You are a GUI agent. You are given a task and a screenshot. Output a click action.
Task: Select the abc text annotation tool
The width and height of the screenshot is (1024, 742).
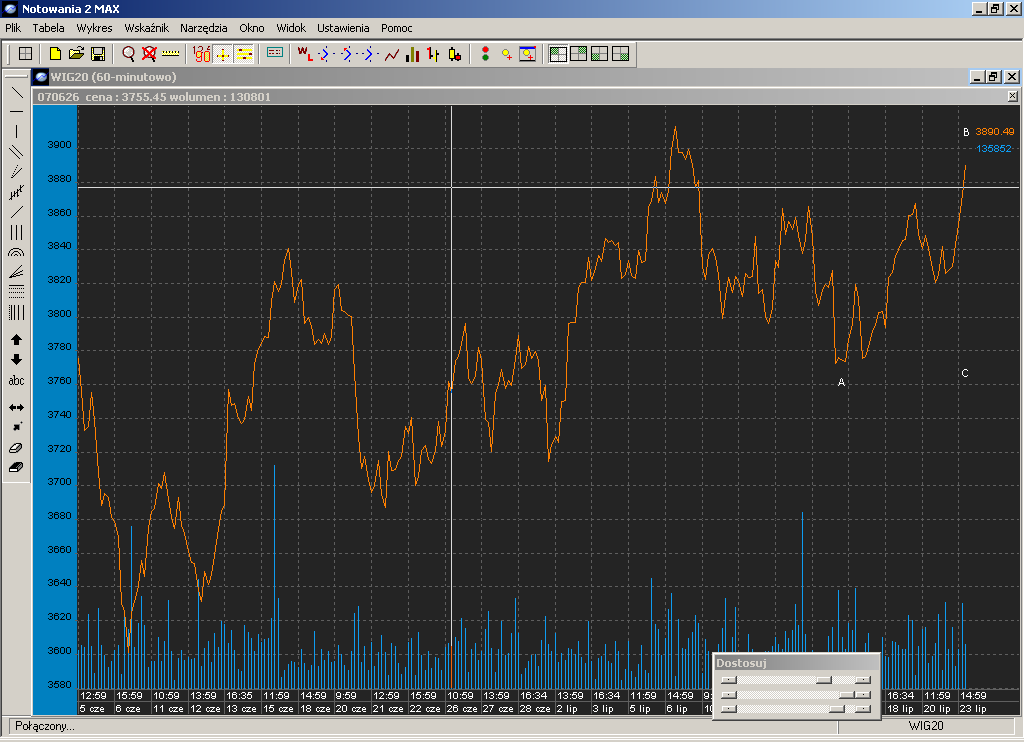(16, 381)
